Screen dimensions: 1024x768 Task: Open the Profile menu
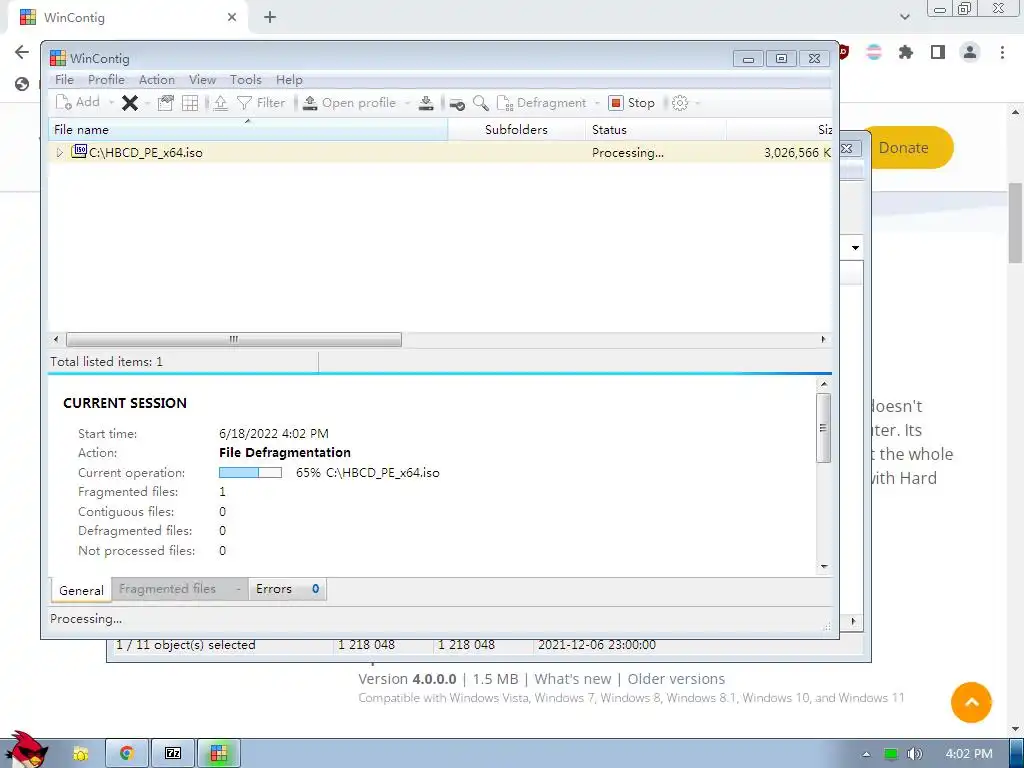click(x=106, y=80)
